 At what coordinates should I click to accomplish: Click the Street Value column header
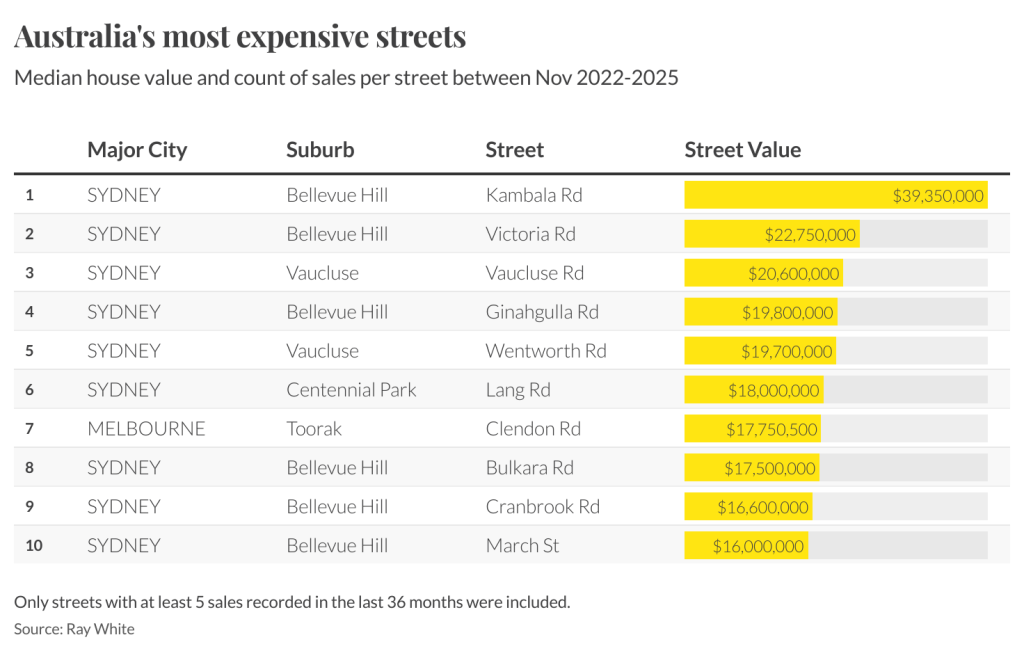[x=742, y=150]
